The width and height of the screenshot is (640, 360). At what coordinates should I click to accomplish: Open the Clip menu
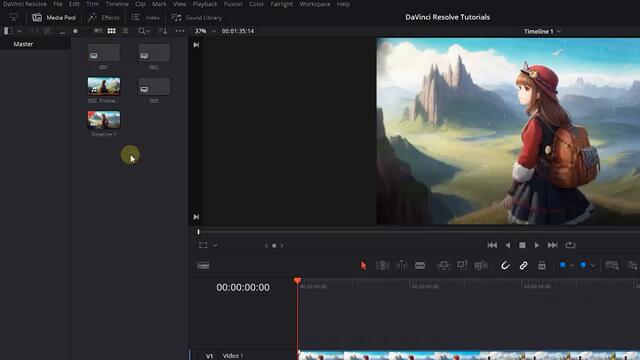pos(140,4)
